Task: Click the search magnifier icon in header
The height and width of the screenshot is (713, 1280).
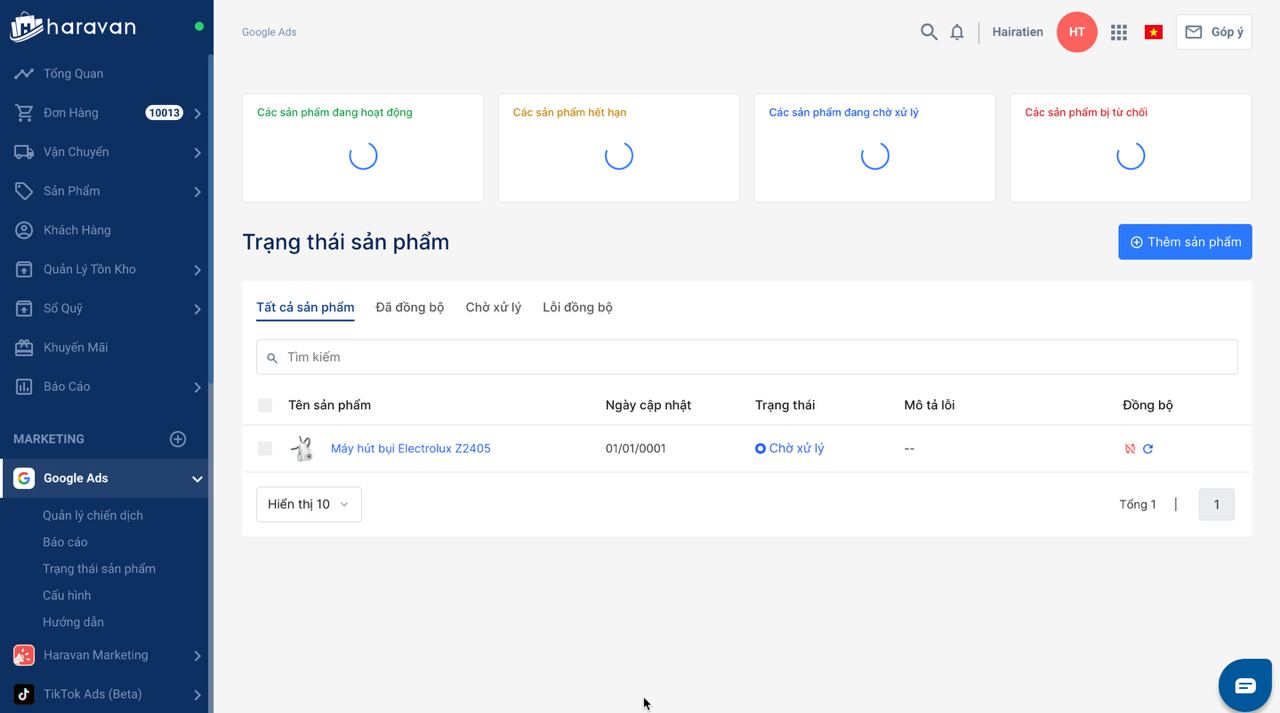Action: (928, 32)
